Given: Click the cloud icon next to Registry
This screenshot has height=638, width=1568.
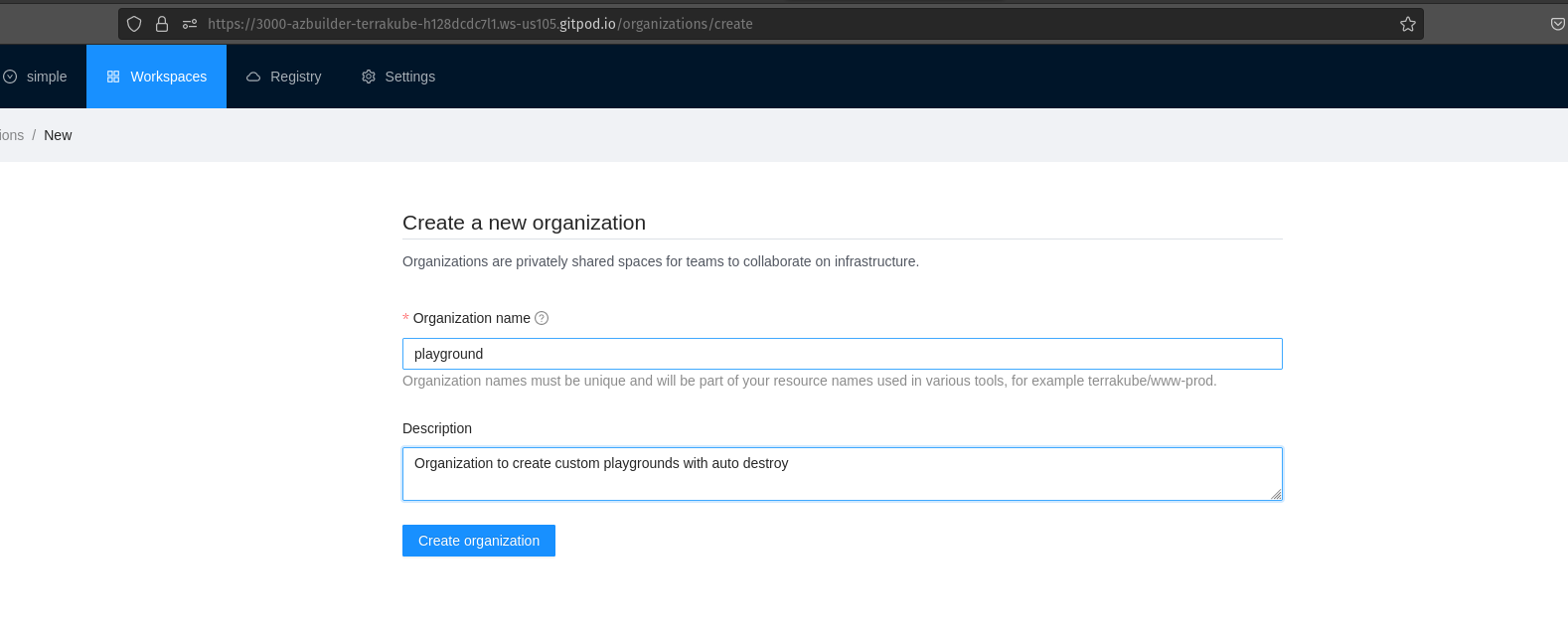Looking at the screenshot, I should 253,77.
